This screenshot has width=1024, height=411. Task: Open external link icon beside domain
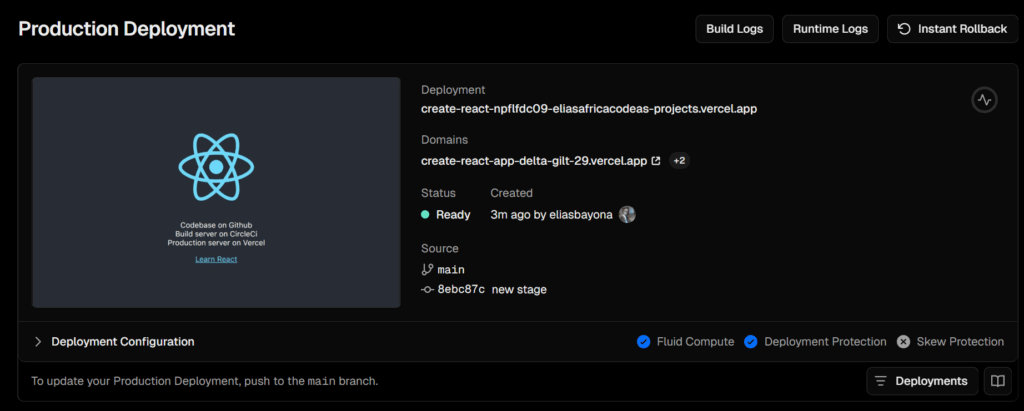point(656,161)
